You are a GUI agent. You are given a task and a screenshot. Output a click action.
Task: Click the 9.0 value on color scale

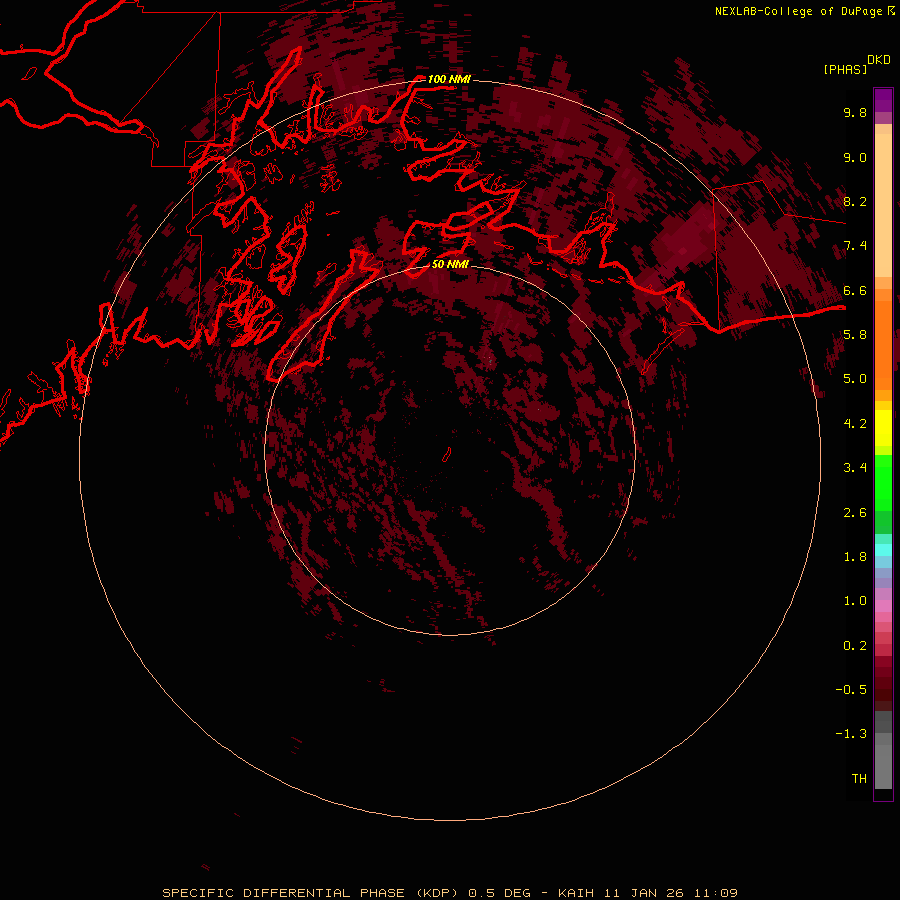tap(855, 157)
